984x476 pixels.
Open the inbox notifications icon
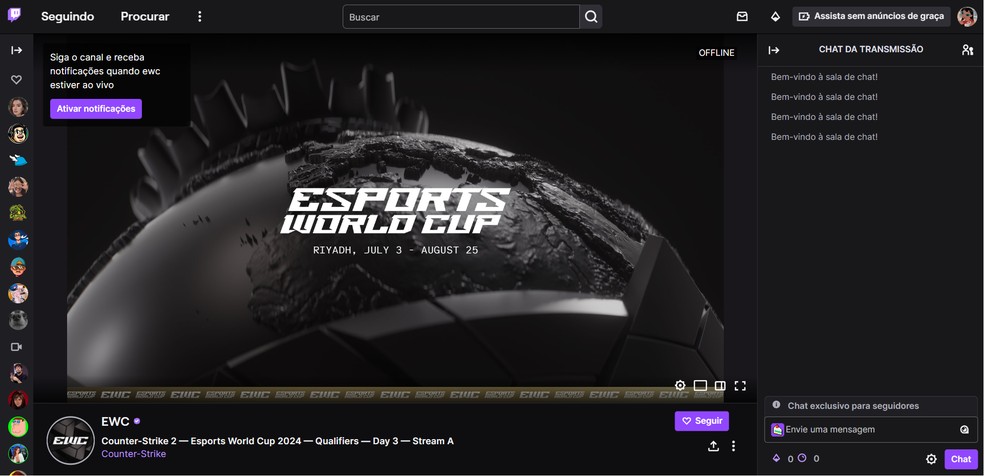tap(742, 16)
